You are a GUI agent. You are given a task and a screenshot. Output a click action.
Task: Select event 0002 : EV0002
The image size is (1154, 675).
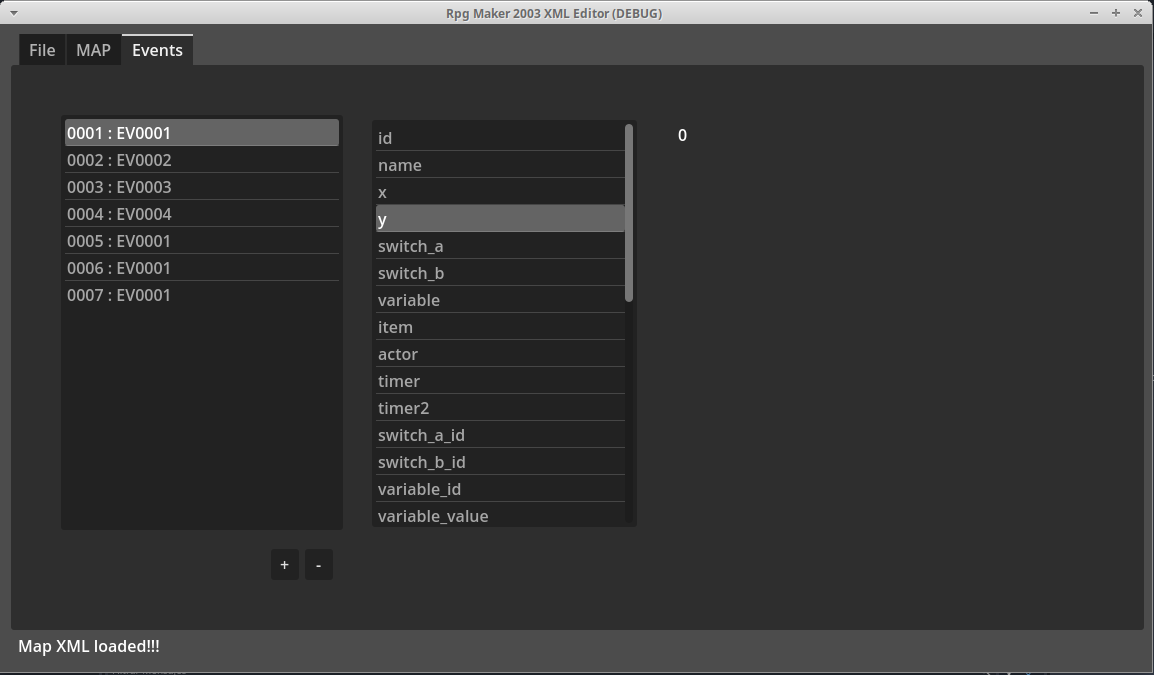click(x=202, y=160)
